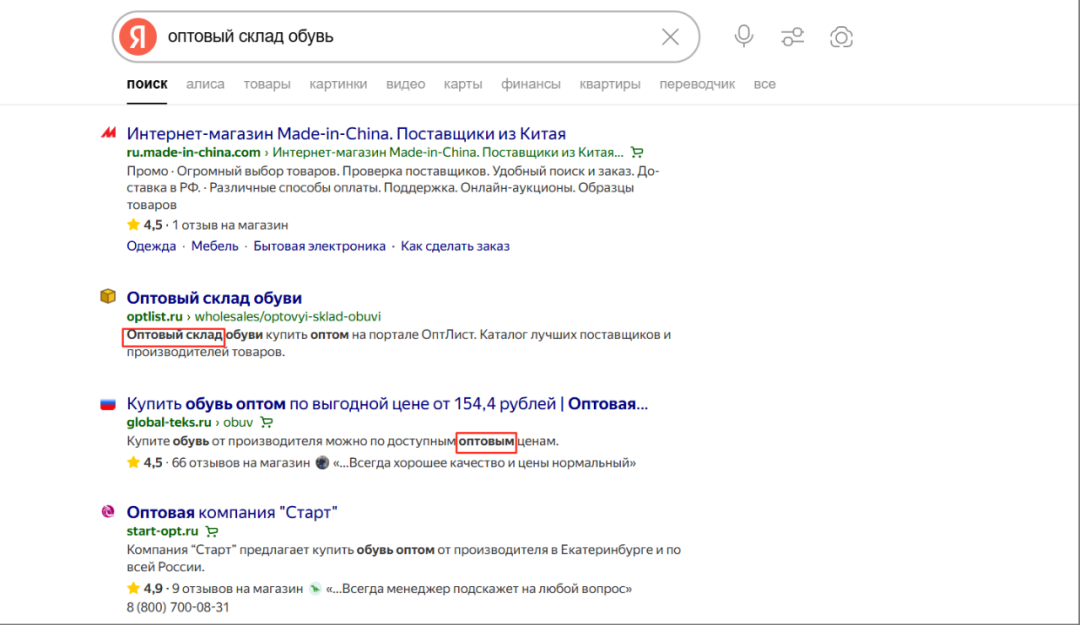Open the 'Бытовая электроника' sitelink
The width and height of the screenshot is (1080, 625).
click(320, 246)
